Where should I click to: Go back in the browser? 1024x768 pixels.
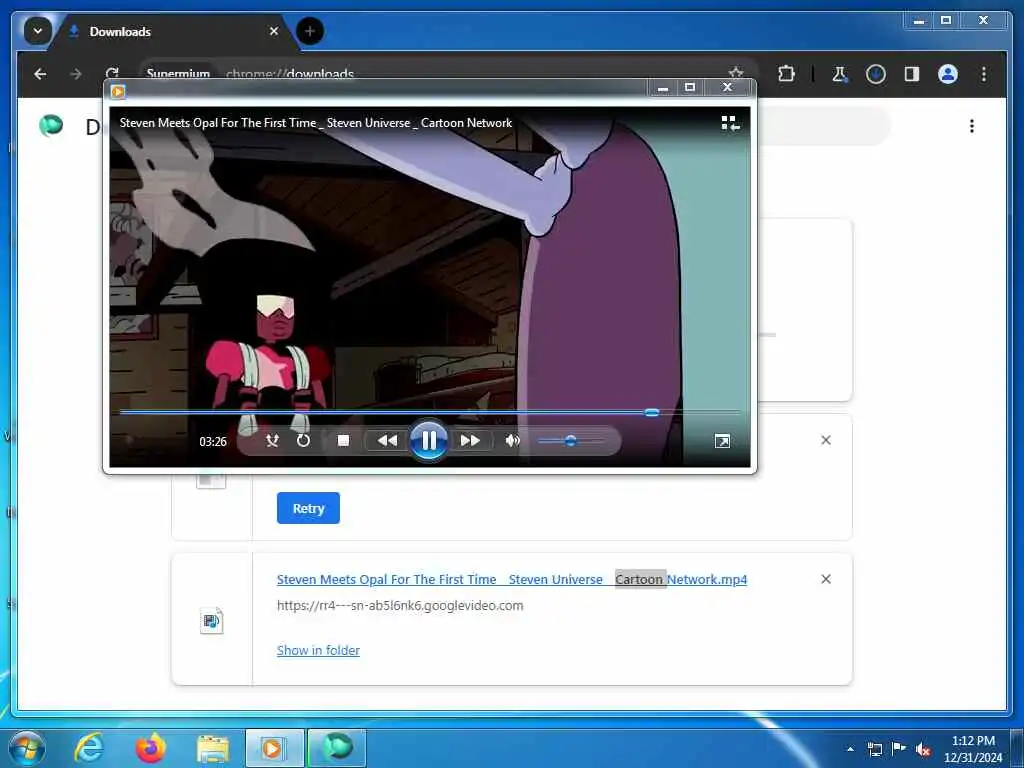pos(40,74)
